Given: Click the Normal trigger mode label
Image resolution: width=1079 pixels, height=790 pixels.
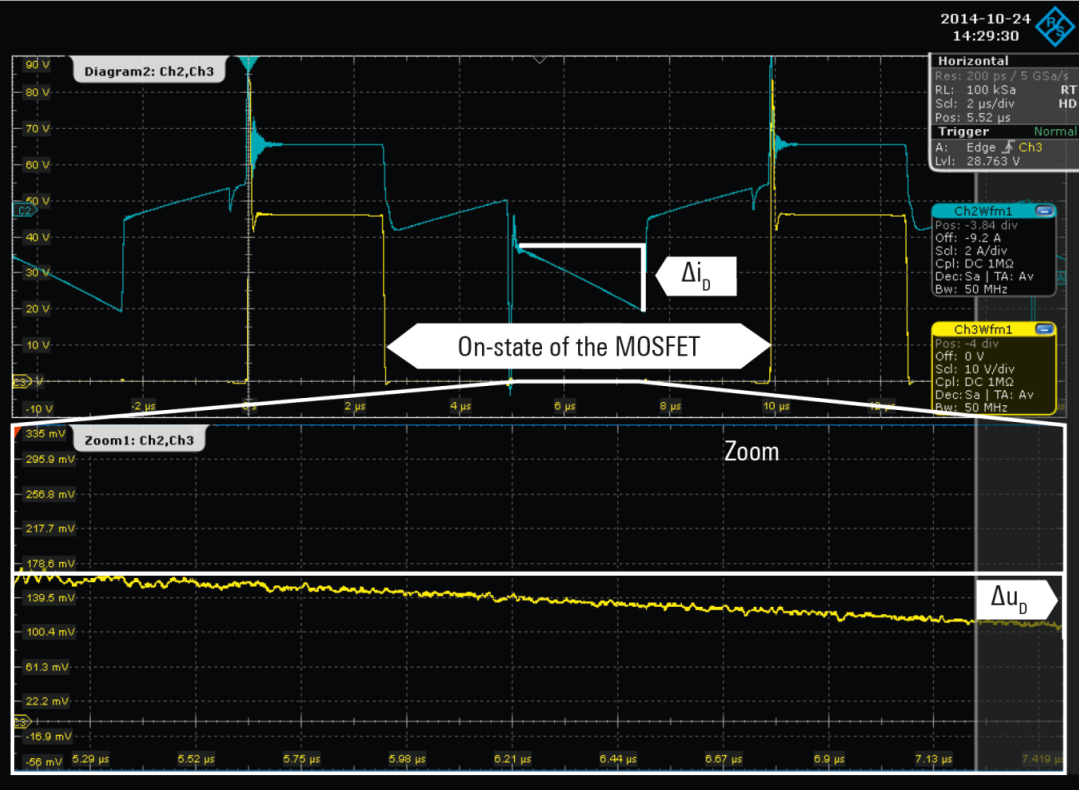Looking at the screenshot, I should point(1055,132).
